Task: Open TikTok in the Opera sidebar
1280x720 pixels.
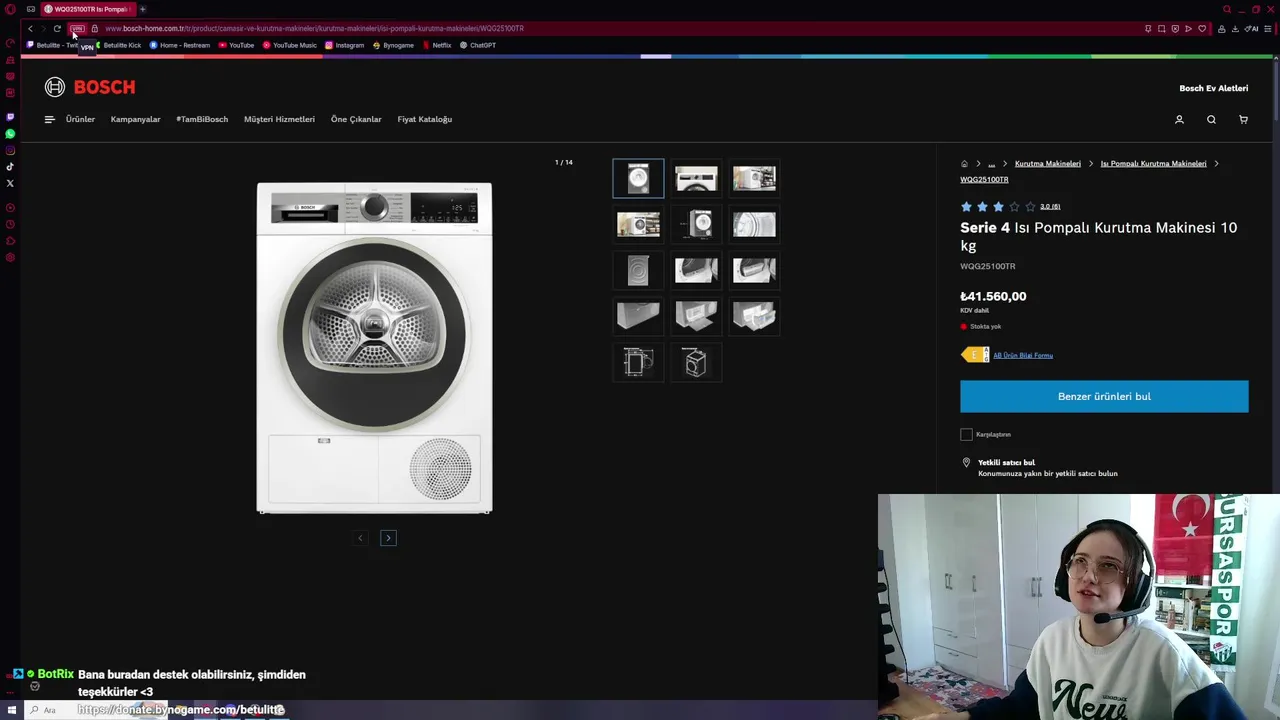Action: tap(10, 167)
